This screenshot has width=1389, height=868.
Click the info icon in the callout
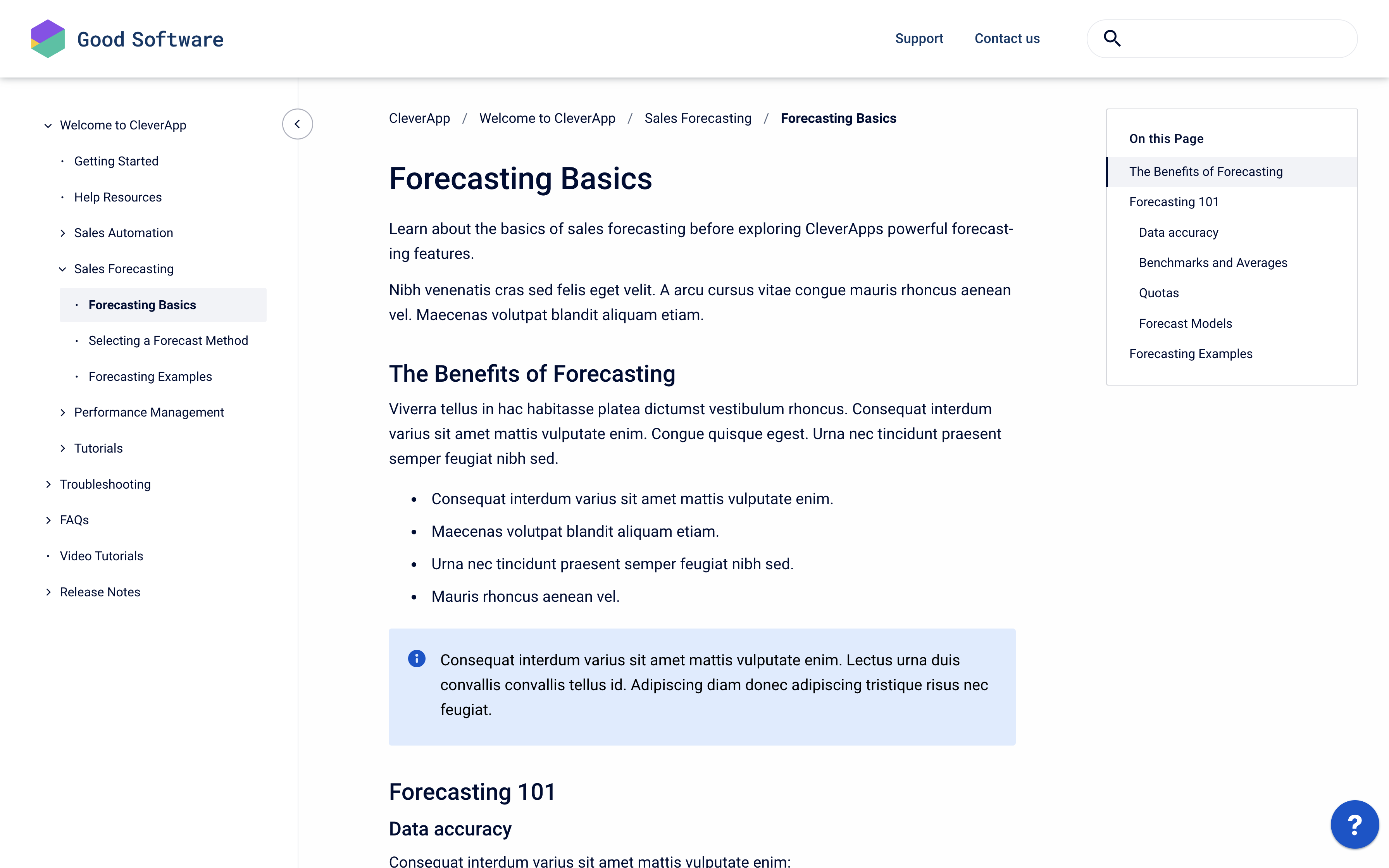[417, 658]
